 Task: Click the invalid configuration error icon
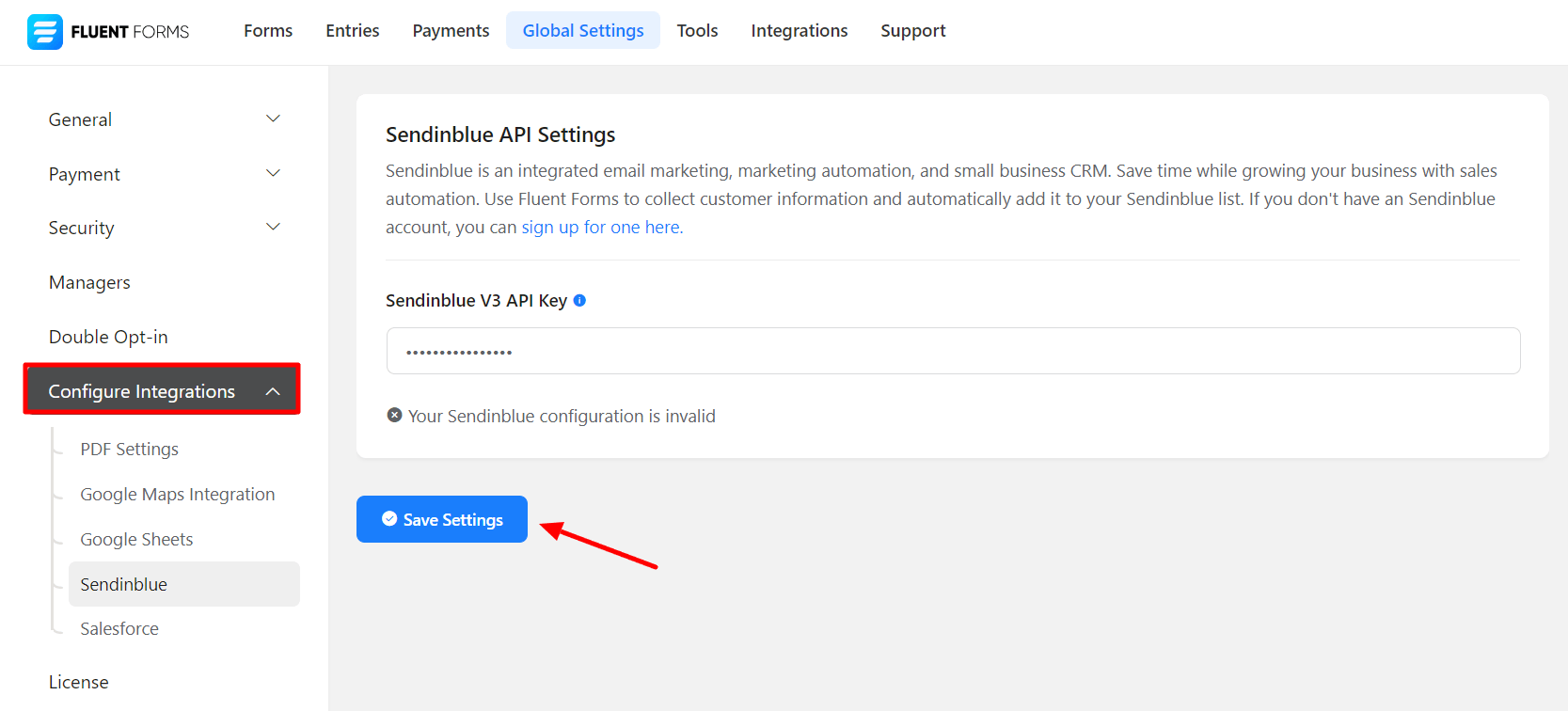[395, 416]
